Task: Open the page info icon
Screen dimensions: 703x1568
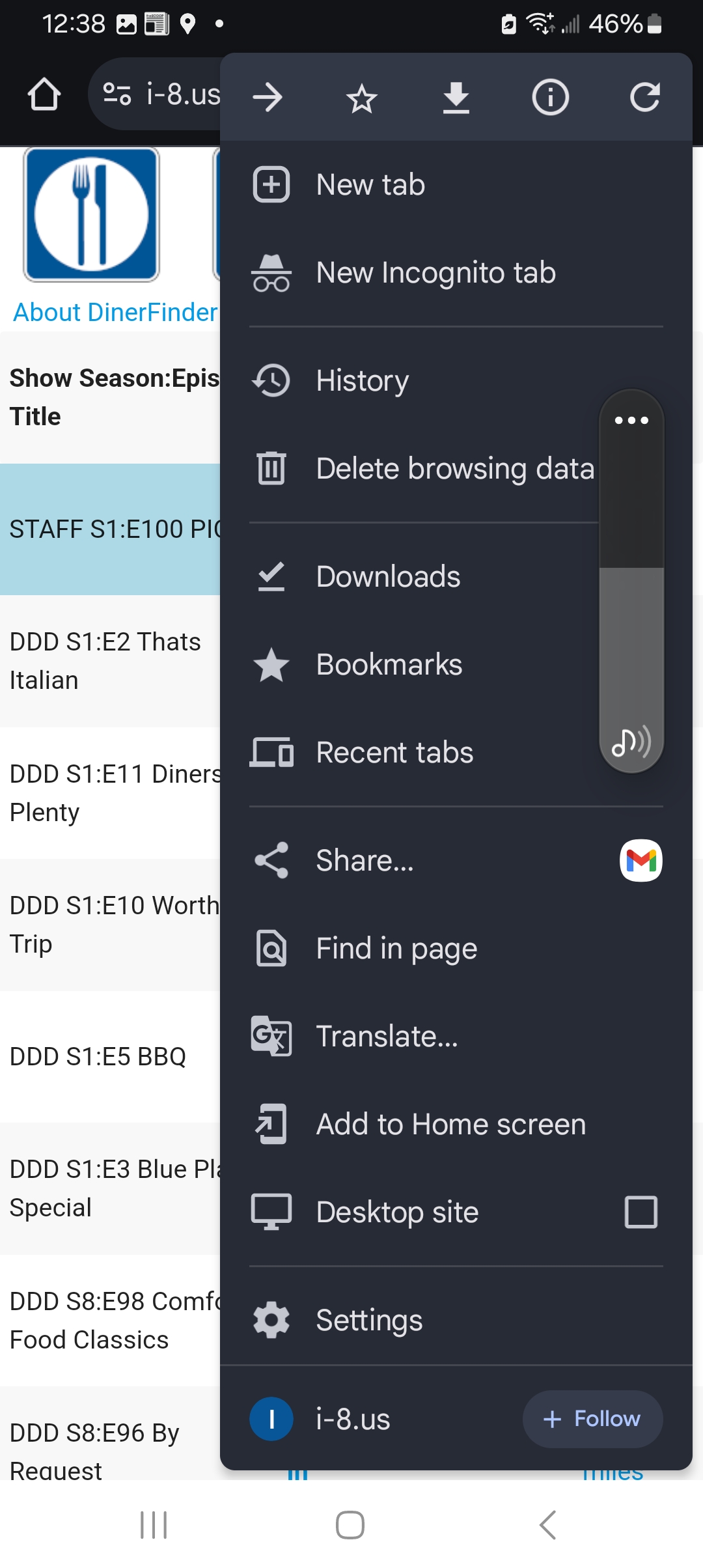Action: click(551, 98)
